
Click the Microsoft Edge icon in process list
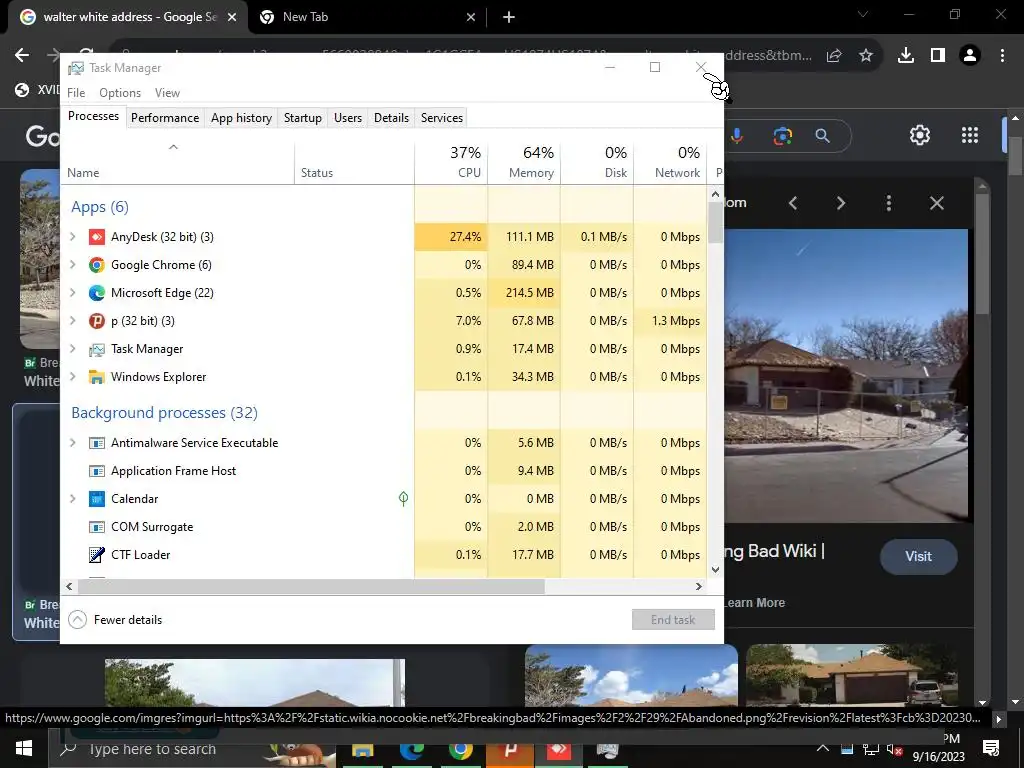pyautogui.click(x=97, y=293)
